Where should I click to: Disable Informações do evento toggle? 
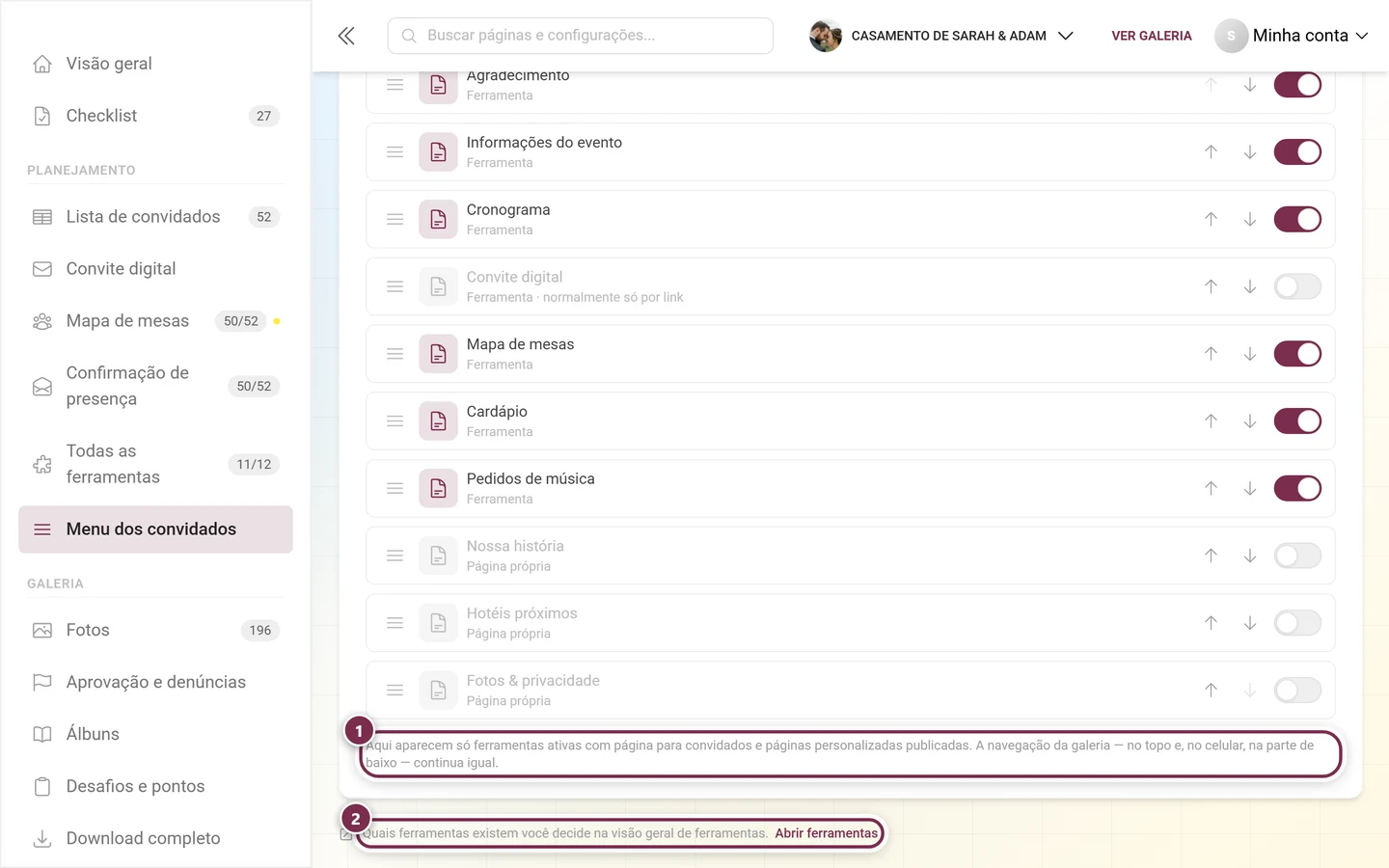click(x=1297, y=152)
